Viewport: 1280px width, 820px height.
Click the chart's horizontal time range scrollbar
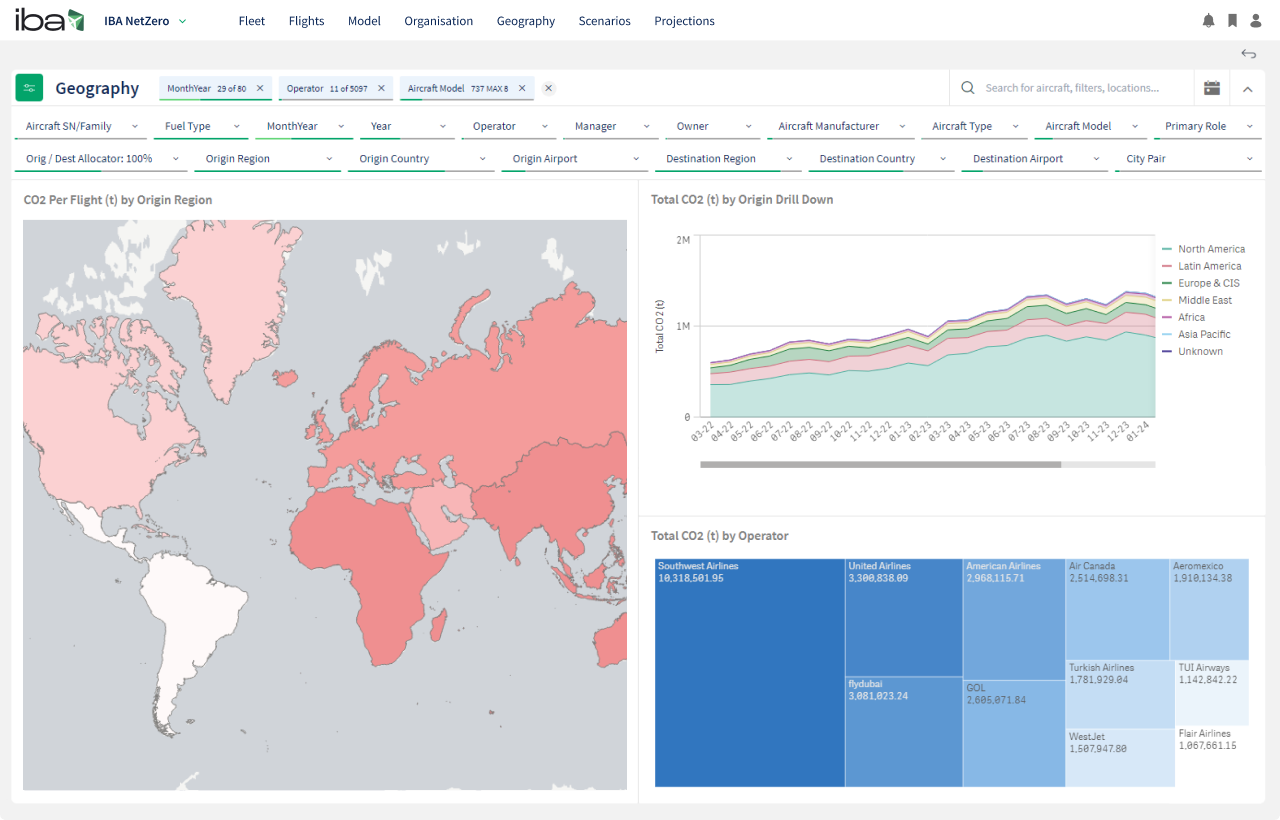coord(880,464)
